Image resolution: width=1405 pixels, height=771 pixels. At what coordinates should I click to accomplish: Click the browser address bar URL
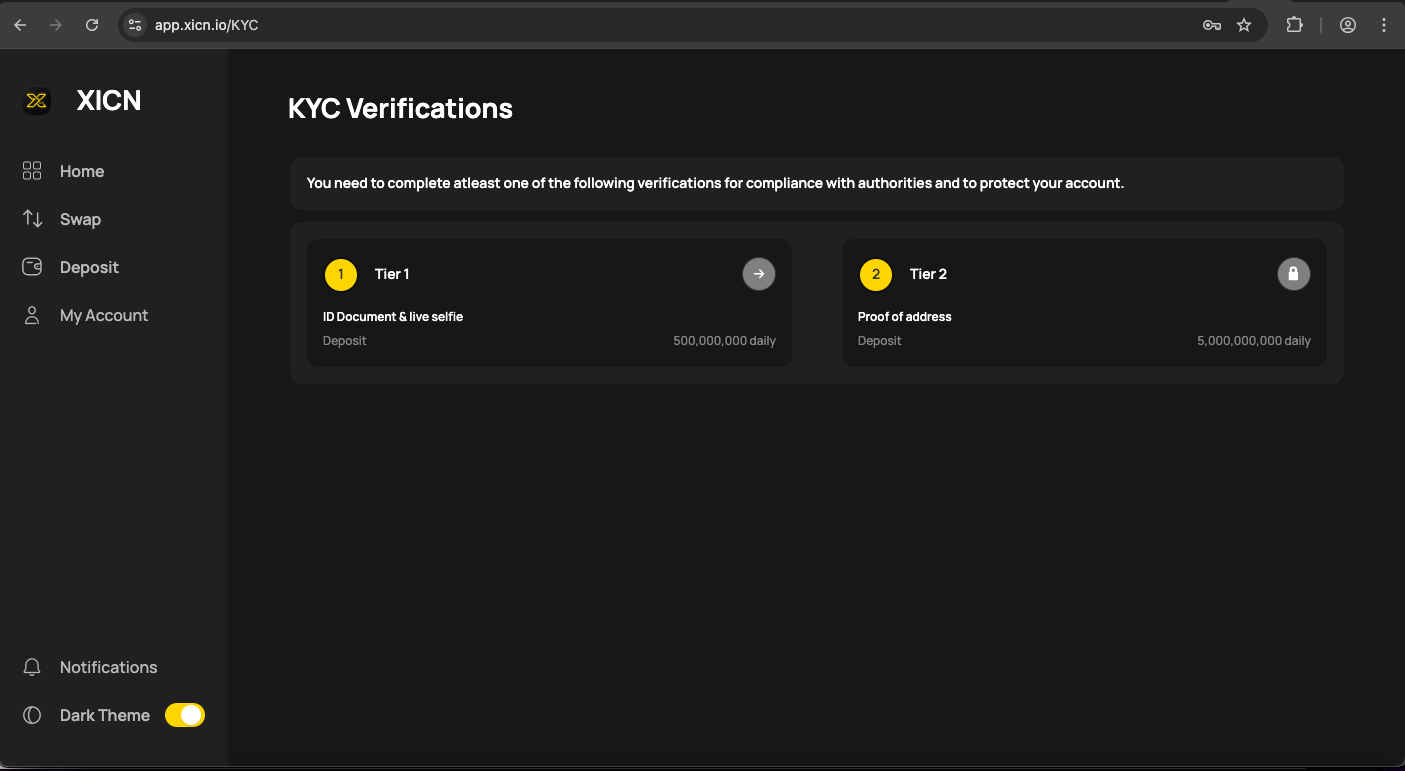206,25
